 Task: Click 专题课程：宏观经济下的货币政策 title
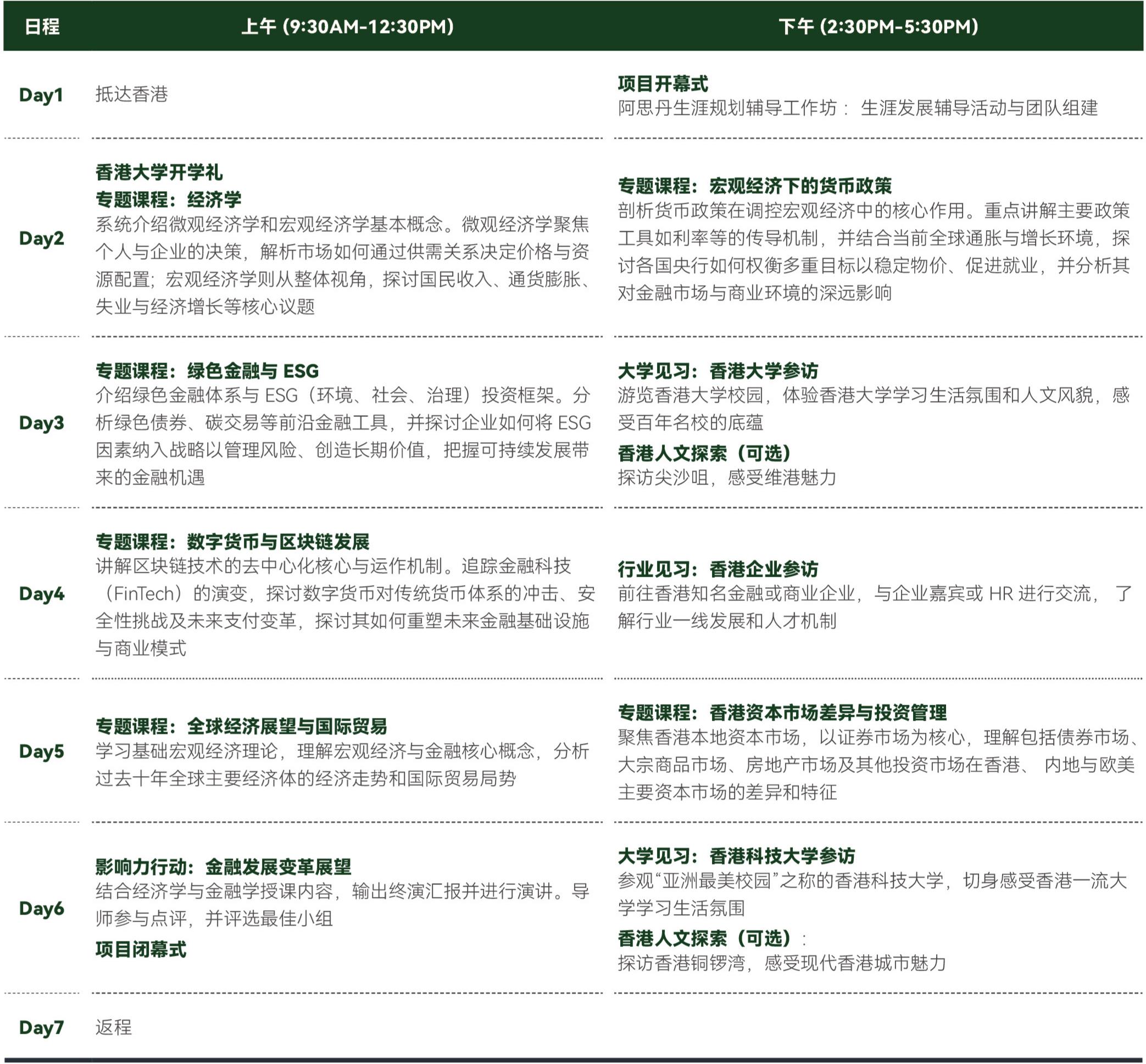coord(754,186)
